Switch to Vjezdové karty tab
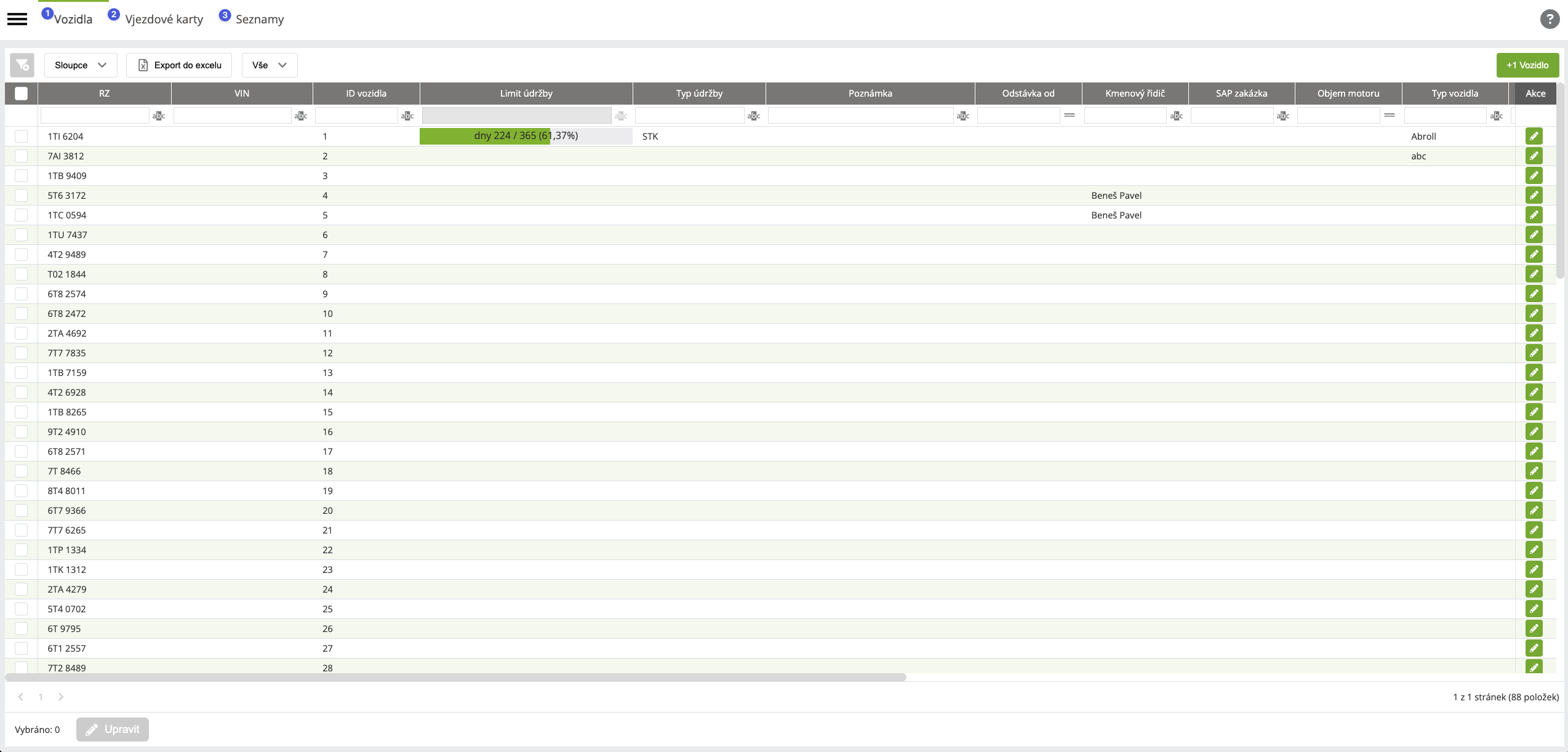1568x752 pixels. tap(163, 19)
